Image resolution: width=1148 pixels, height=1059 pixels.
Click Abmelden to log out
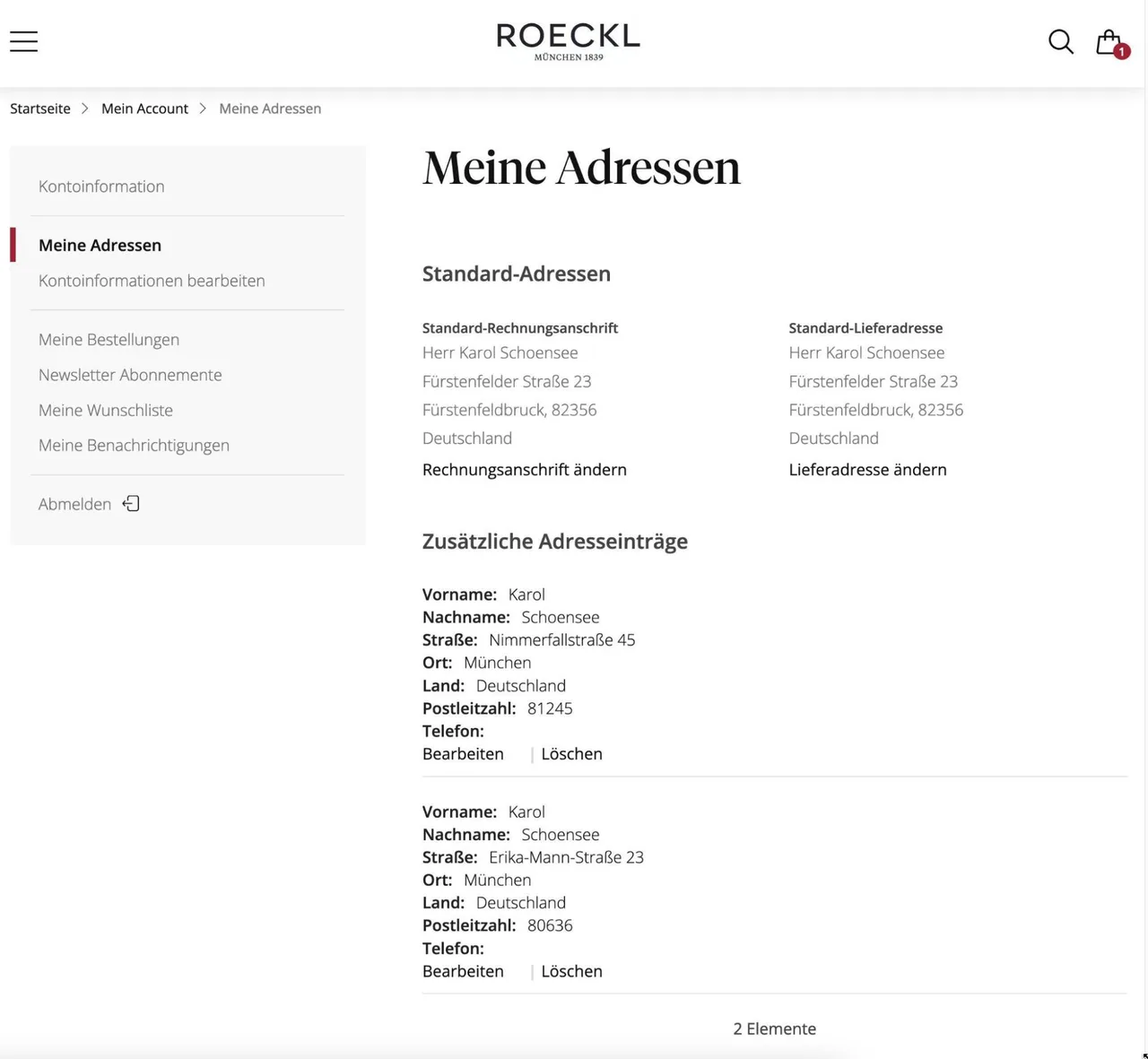tap(74, 504)
